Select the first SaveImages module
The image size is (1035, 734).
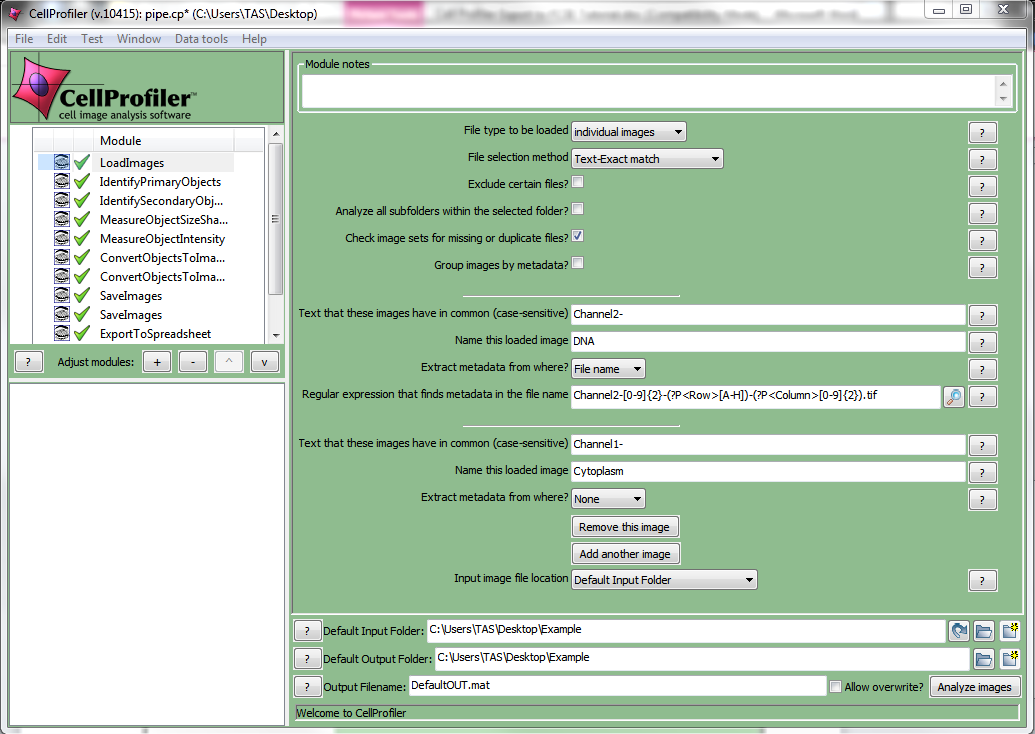click(x=131, y=296)
